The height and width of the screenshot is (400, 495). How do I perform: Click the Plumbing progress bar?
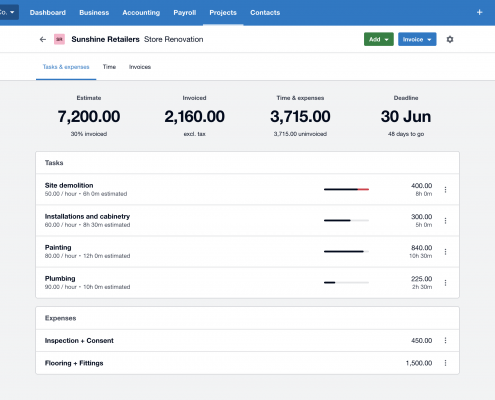(x=346, y=282)
